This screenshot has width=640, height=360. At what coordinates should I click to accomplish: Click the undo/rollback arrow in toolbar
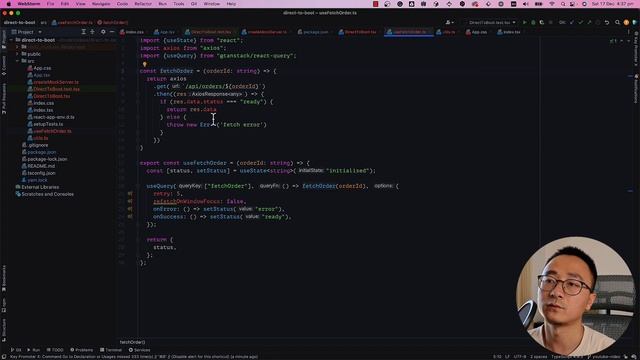tap(607, 22)
